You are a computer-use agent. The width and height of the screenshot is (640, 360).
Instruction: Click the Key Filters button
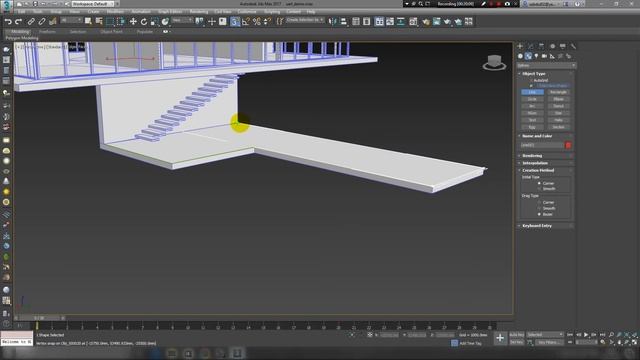tap(549, 342)
